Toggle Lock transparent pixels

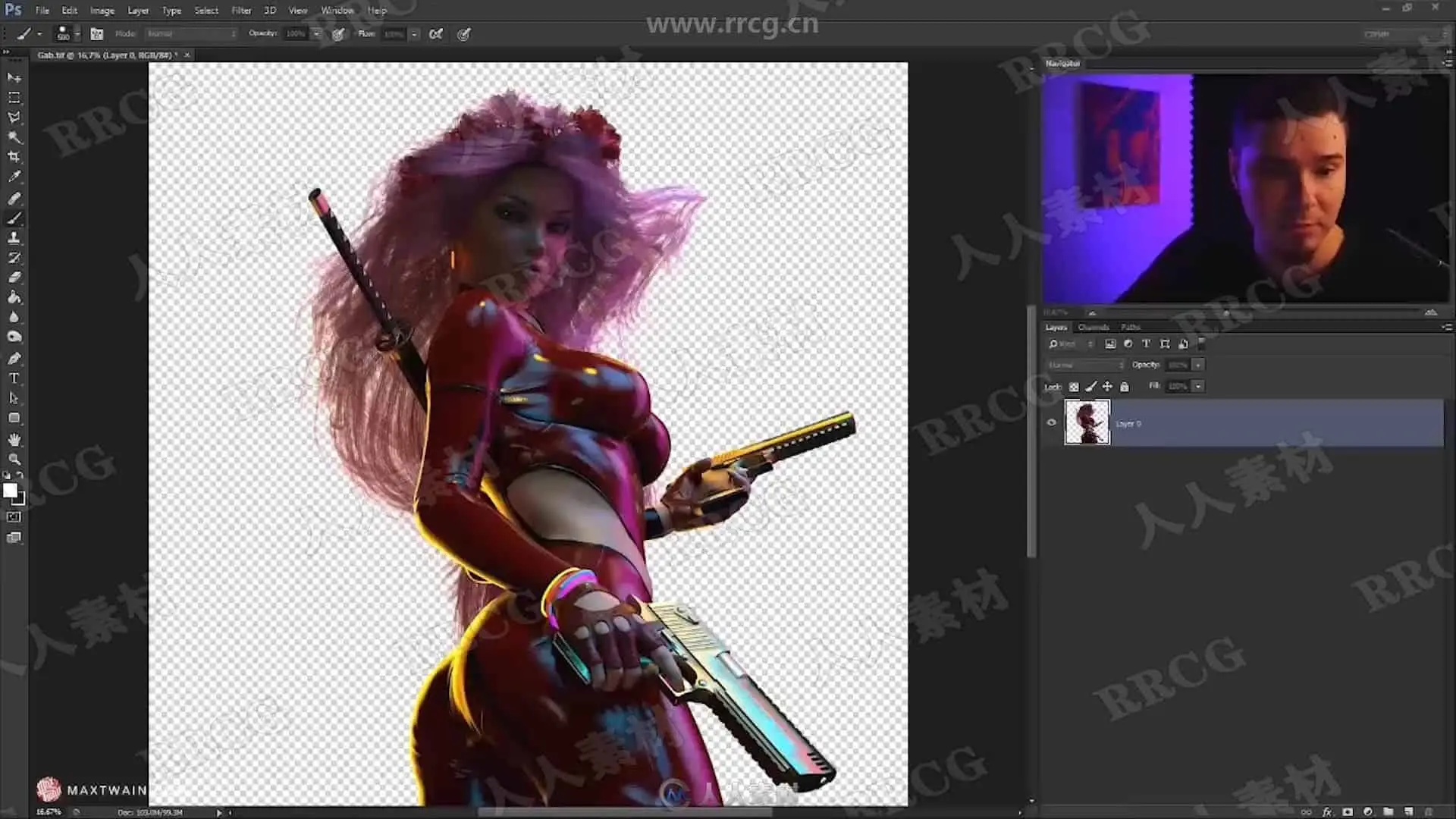1074,387
